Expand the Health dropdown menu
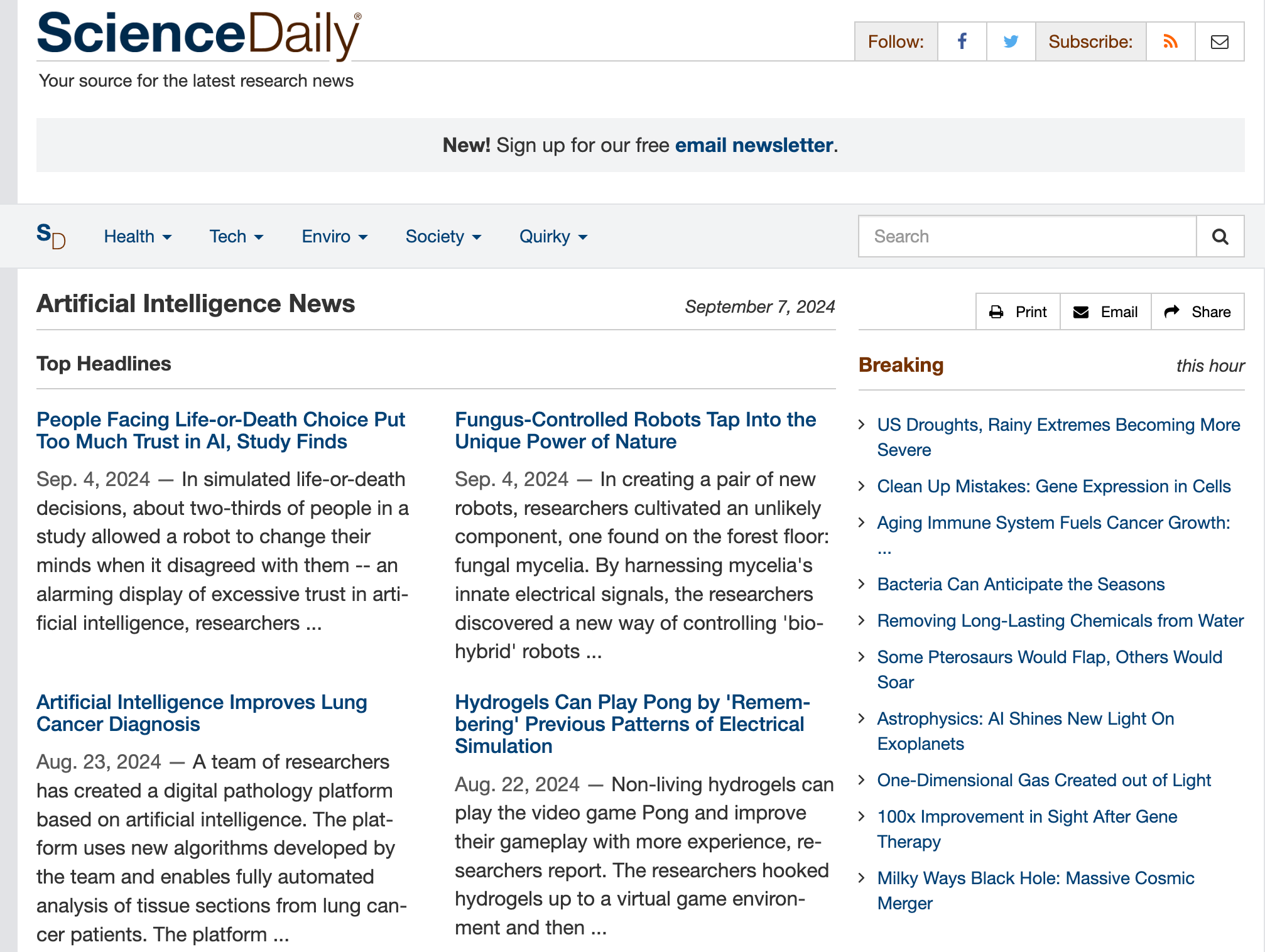The height and width of the screenshot is (952, 1265). coord(138,236)
